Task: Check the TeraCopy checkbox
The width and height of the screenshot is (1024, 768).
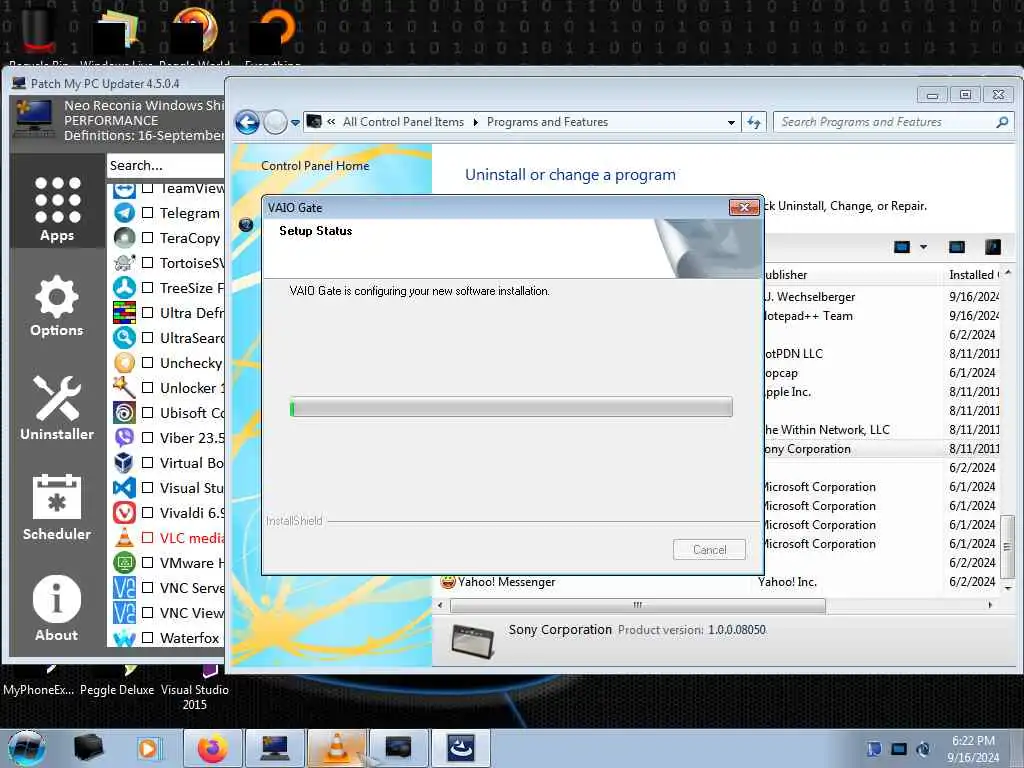Action: coord(148,238)
